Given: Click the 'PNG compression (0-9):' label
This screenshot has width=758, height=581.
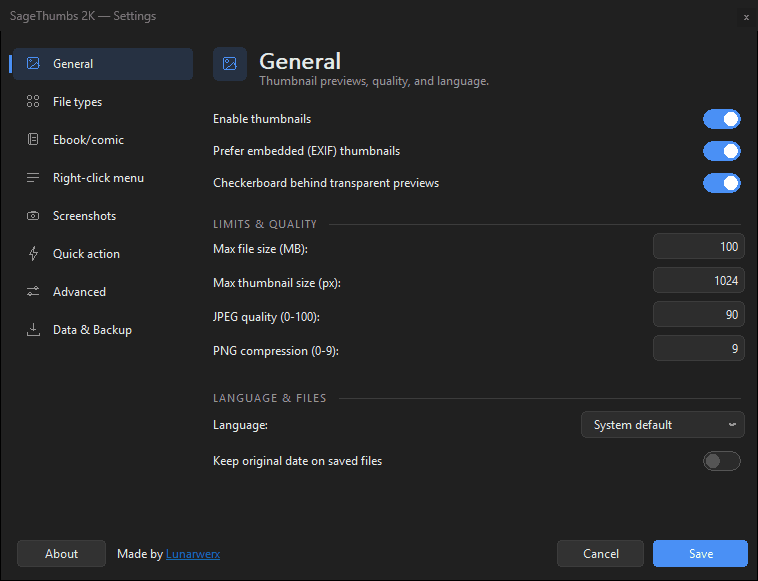Looking at the screenshot, I should click(x=276, y=351).
